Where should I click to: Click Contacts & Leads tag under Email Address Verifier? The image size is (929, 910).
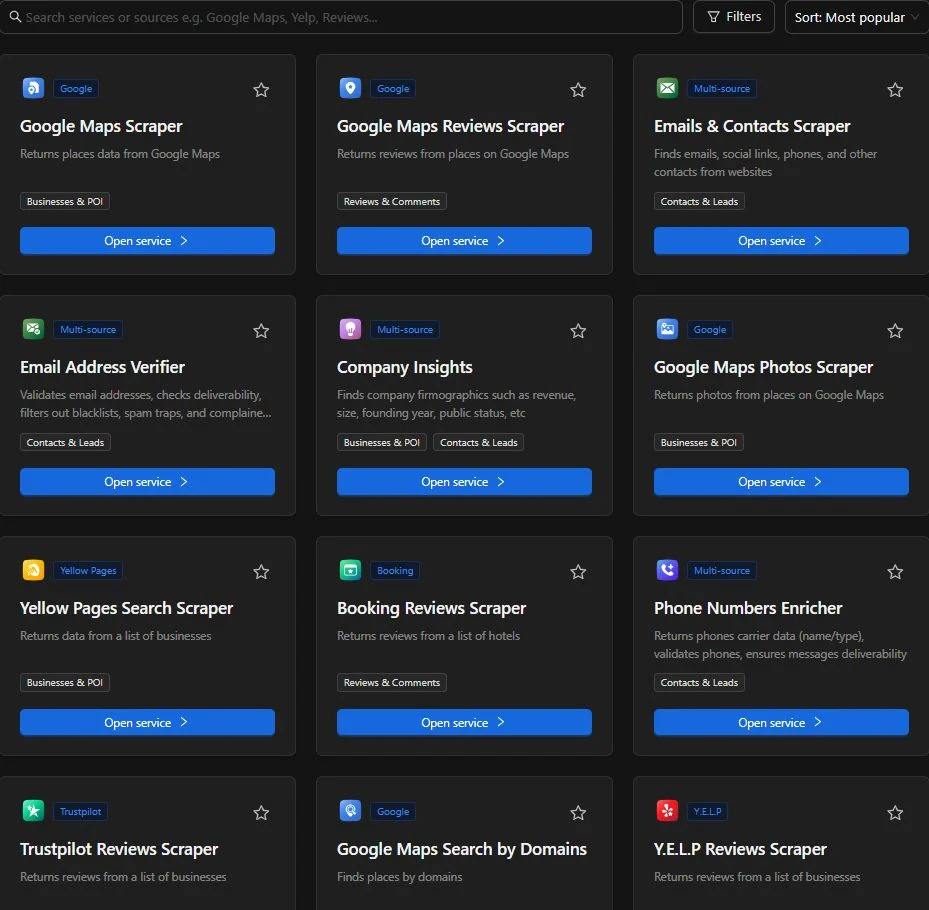click(x=65, y=442)
